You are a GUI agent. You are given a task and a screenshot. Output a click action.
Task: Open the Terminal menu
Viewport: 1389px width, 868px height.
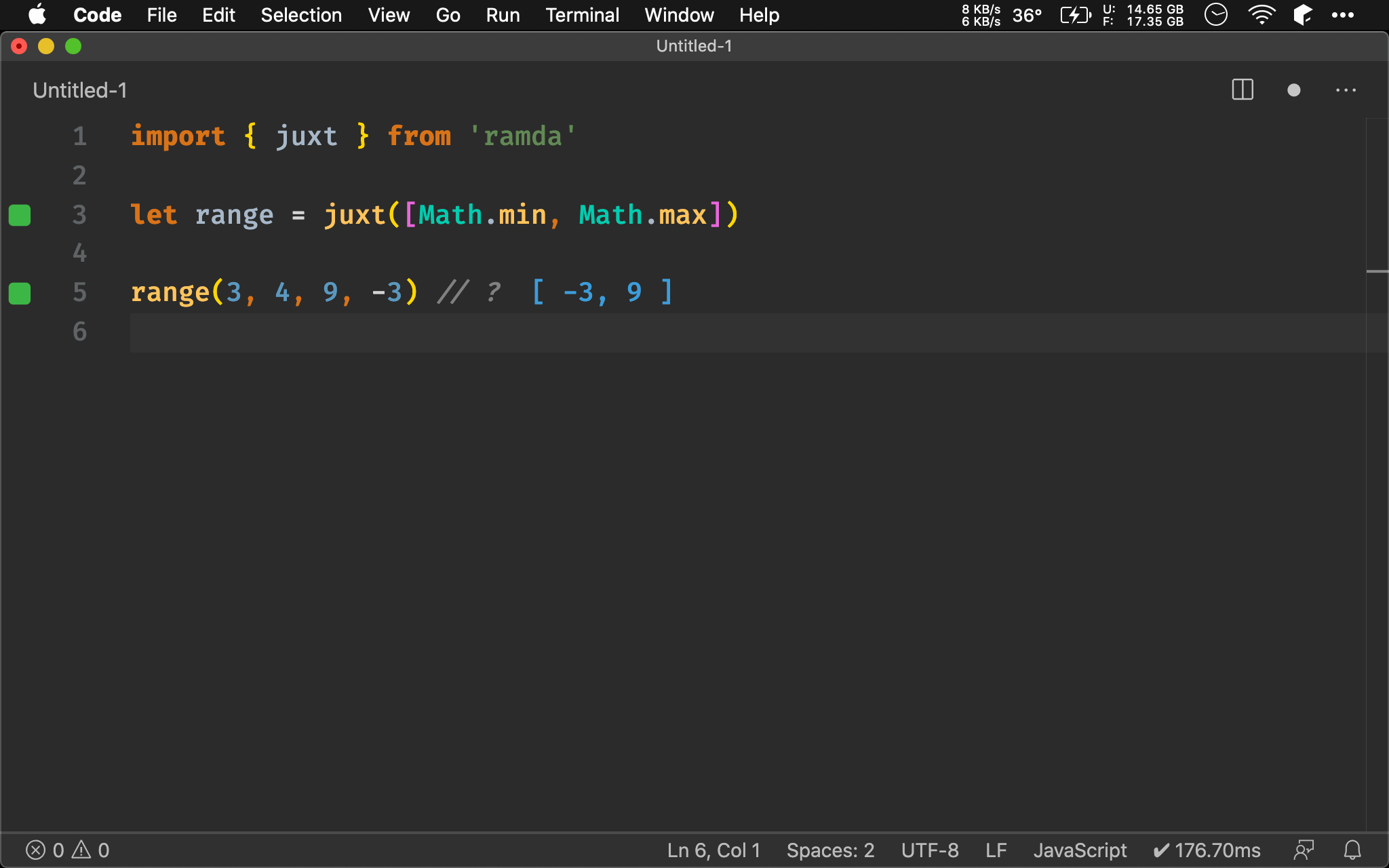click(x=582, y=15)
